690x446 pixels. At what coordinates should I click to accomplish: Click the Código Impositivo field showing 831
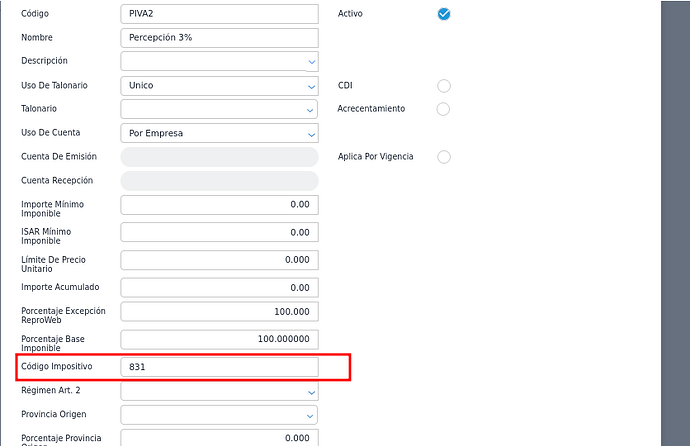coord(219,367)
